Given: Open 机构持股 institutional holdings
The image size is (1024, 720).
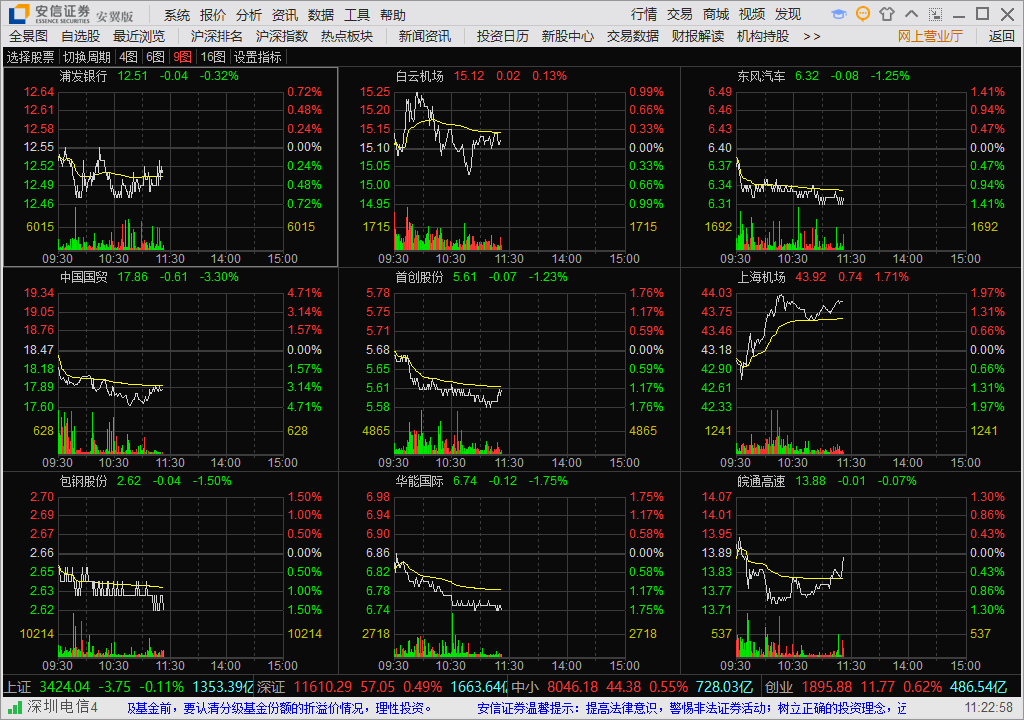Looking at the screenshot, I should (x=763, y=36).
